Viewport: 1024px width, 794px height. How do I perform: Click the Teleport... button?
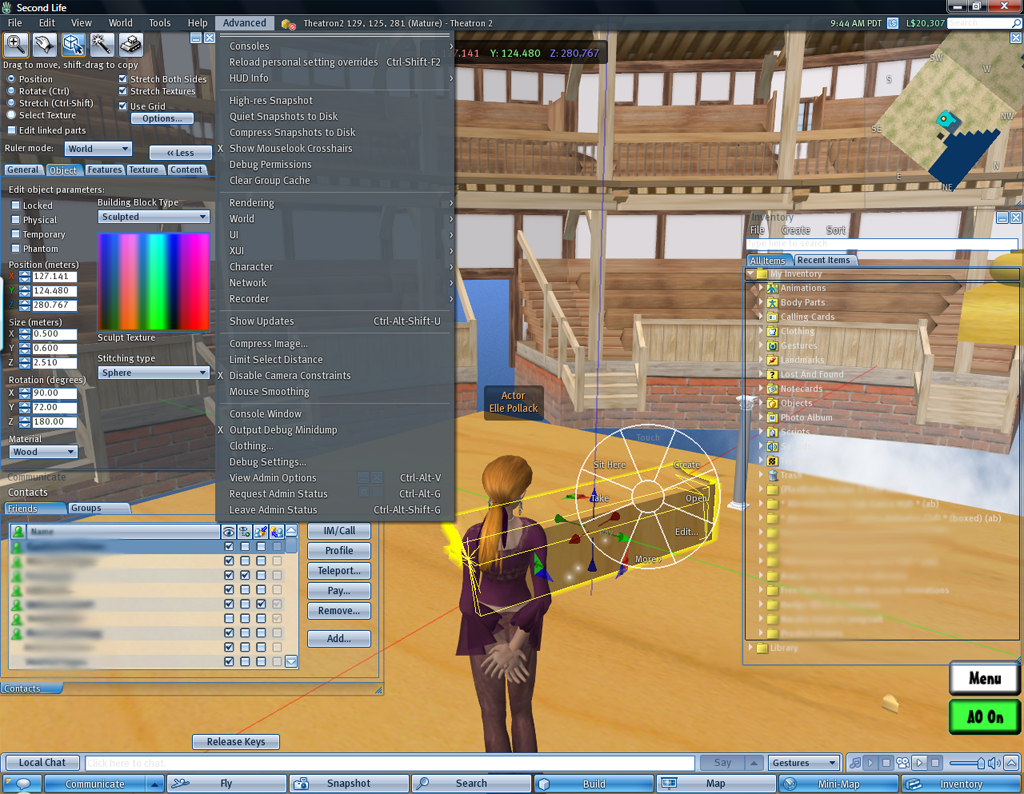339,571
